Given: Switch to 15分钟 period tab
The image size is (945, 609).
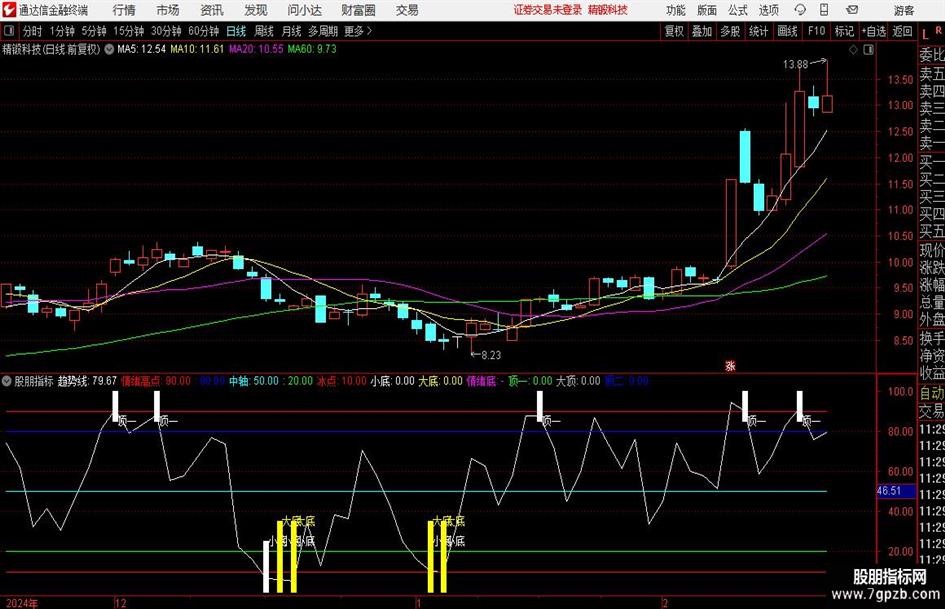Looking at the screenshot, I should click(129, 31).
